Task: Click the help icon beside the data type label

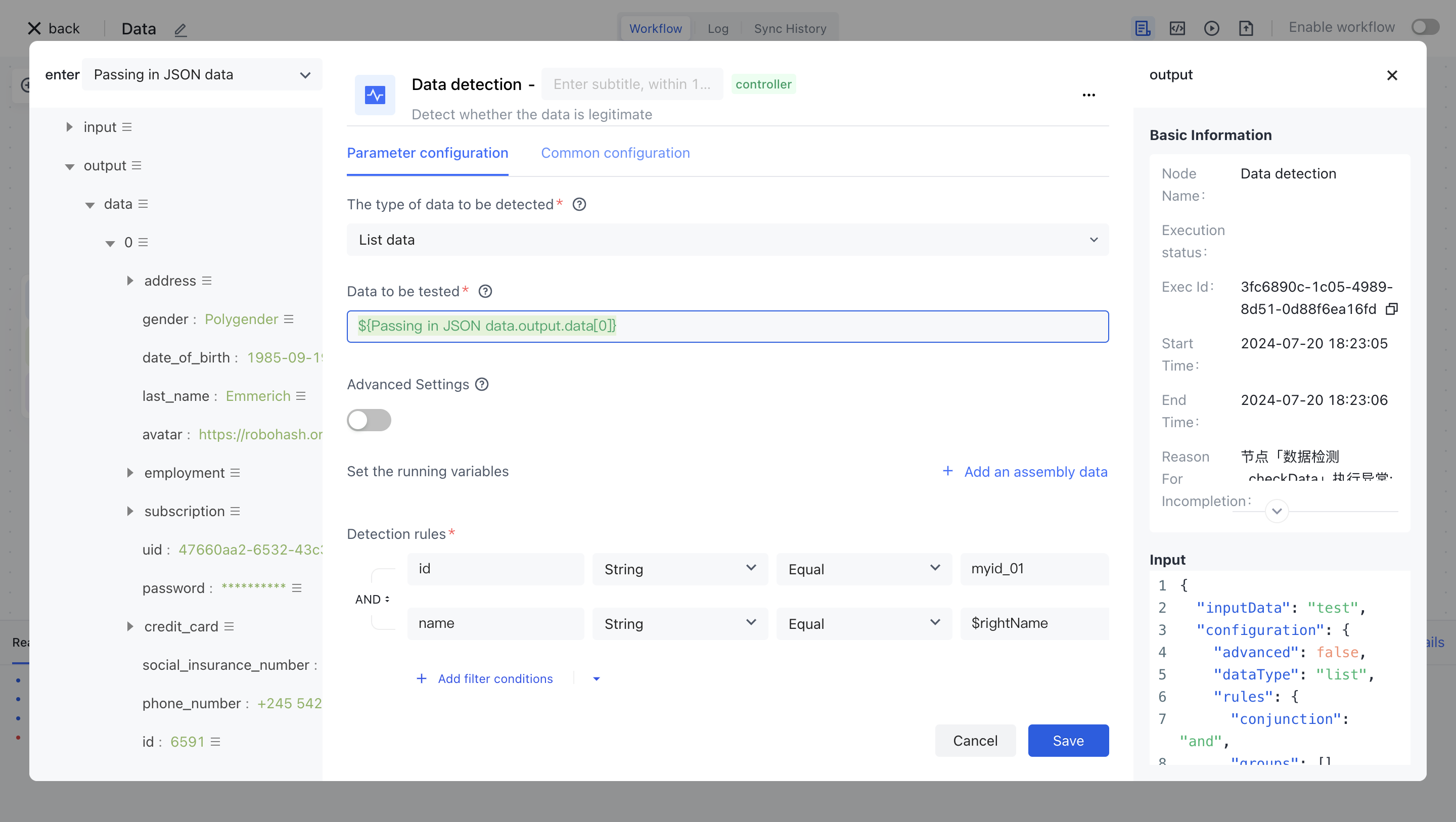Action: click(x=579, y=204)
